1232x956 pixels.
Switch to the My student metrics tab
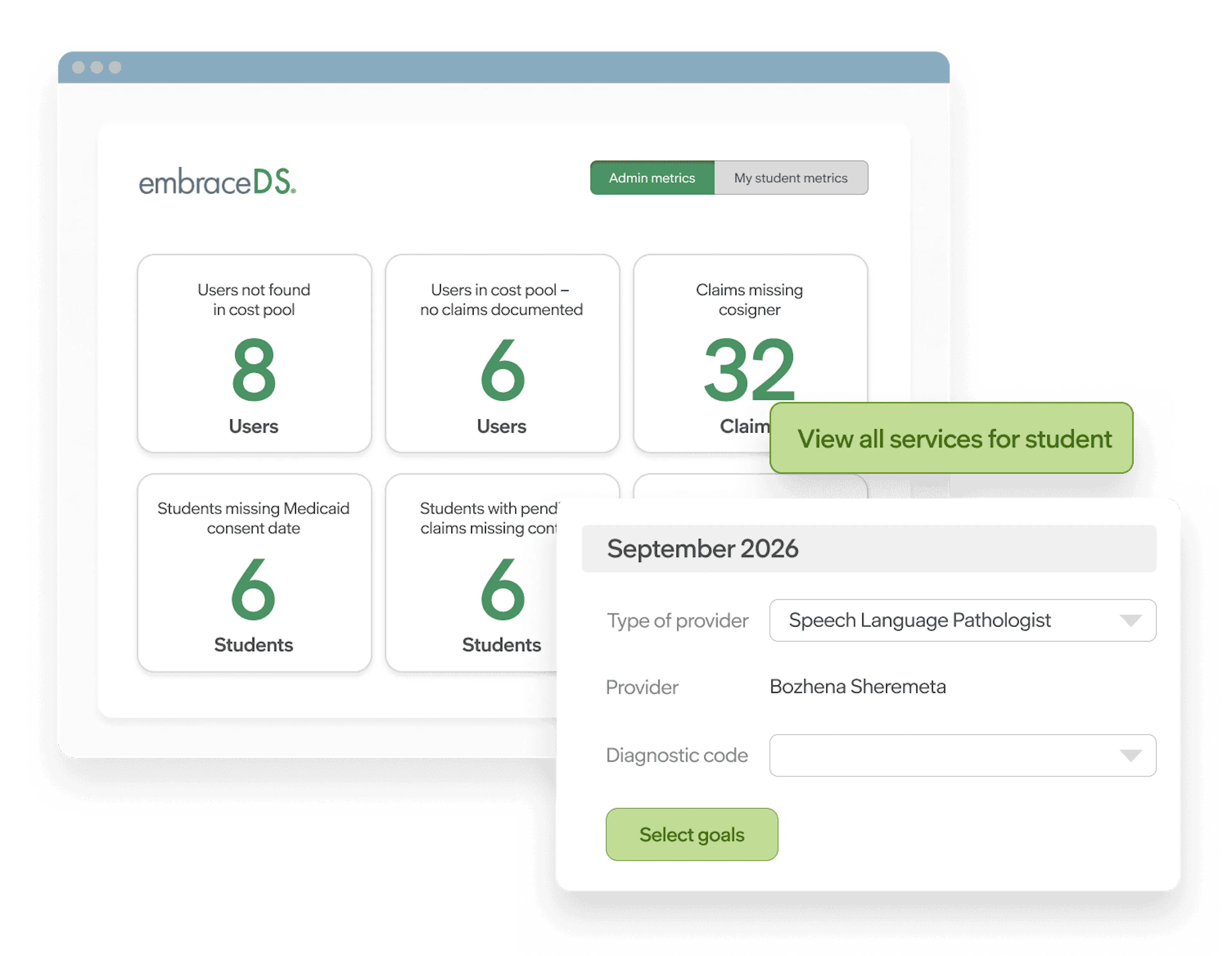(x=791, y=178)
